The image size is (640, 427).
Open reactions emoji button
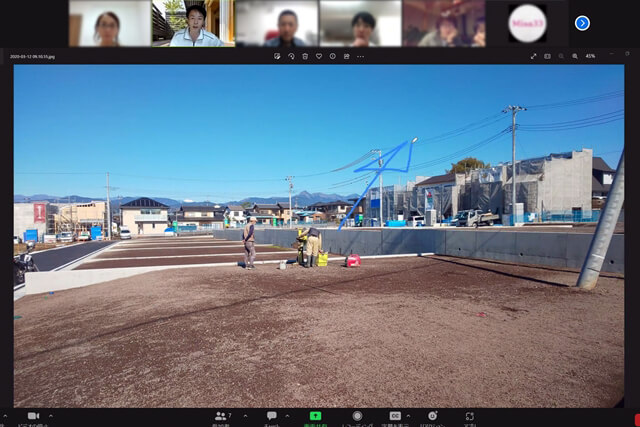(x=432, y=416)
